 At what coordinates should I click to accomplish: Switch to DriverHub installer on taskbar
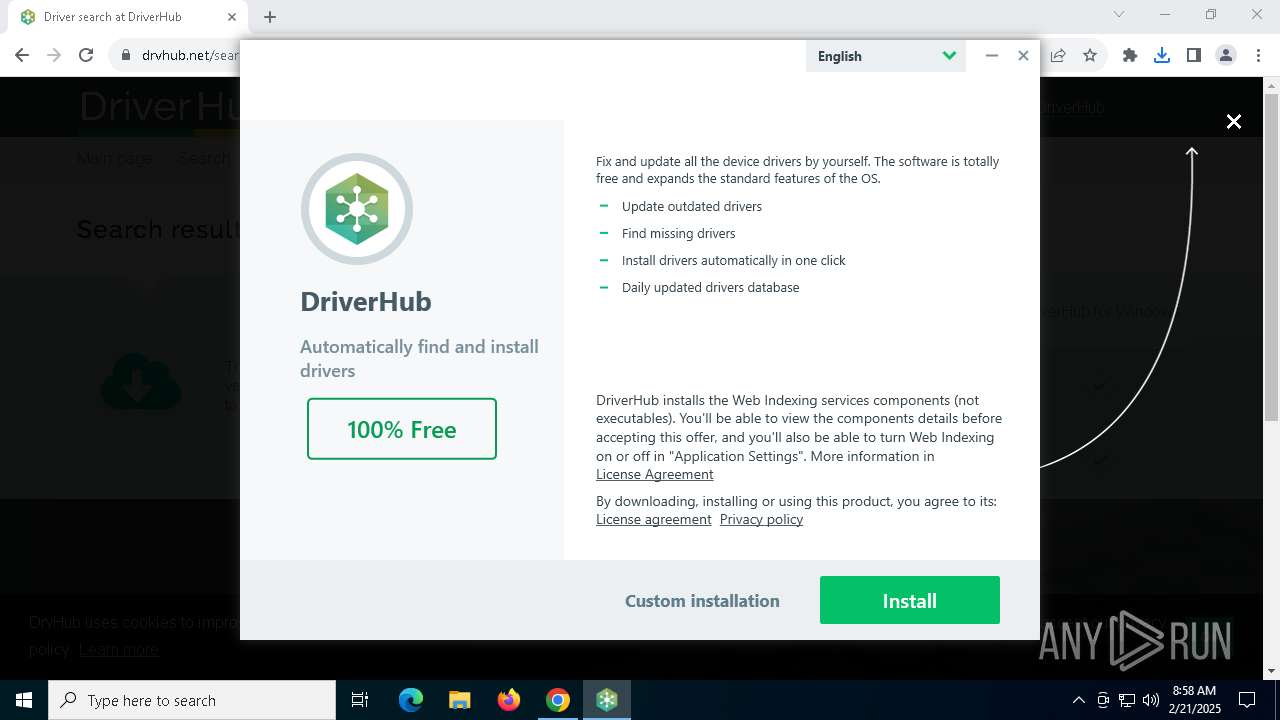[x=607, y=700]
